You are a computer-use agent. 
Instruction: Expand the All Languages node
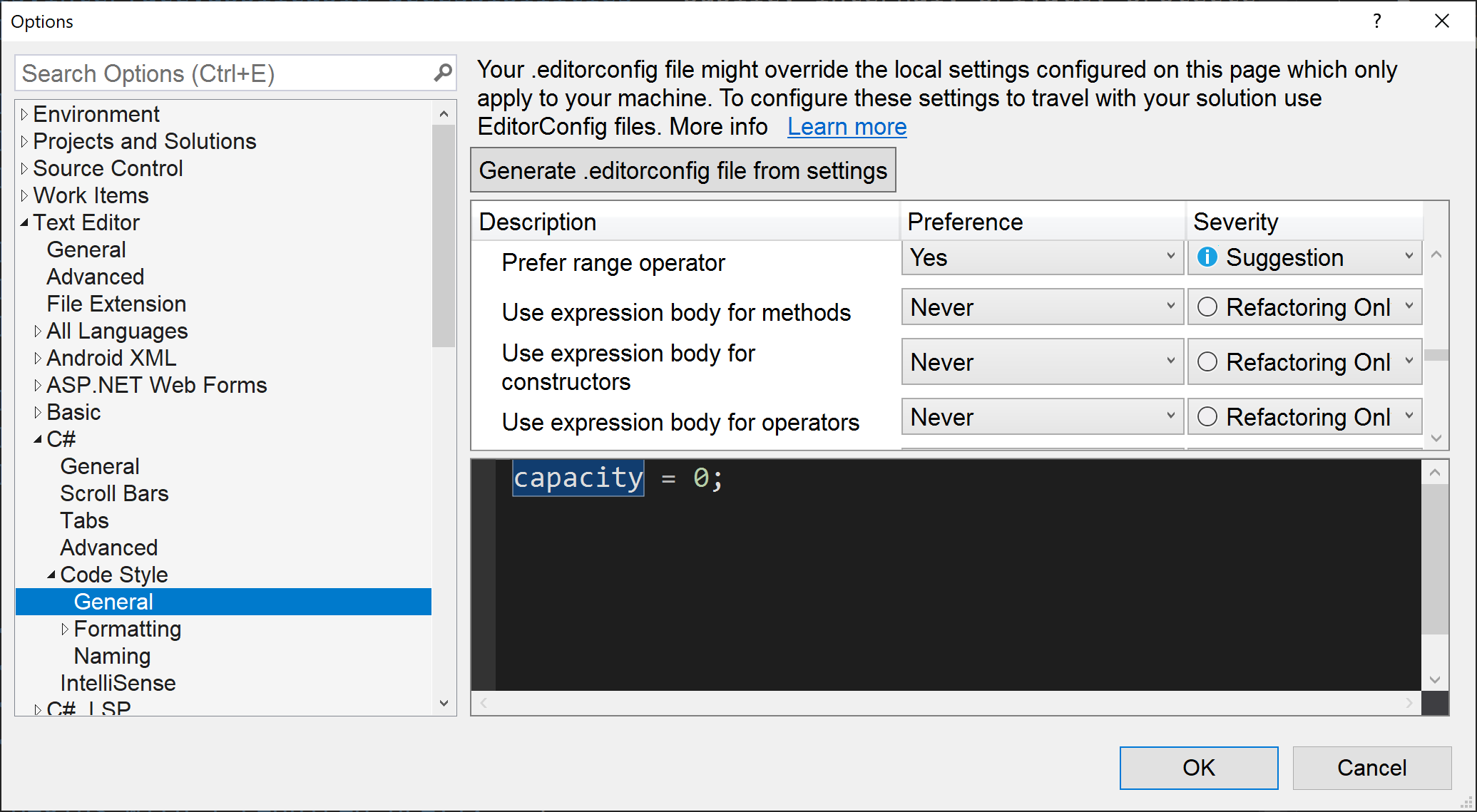click(38, 331)
